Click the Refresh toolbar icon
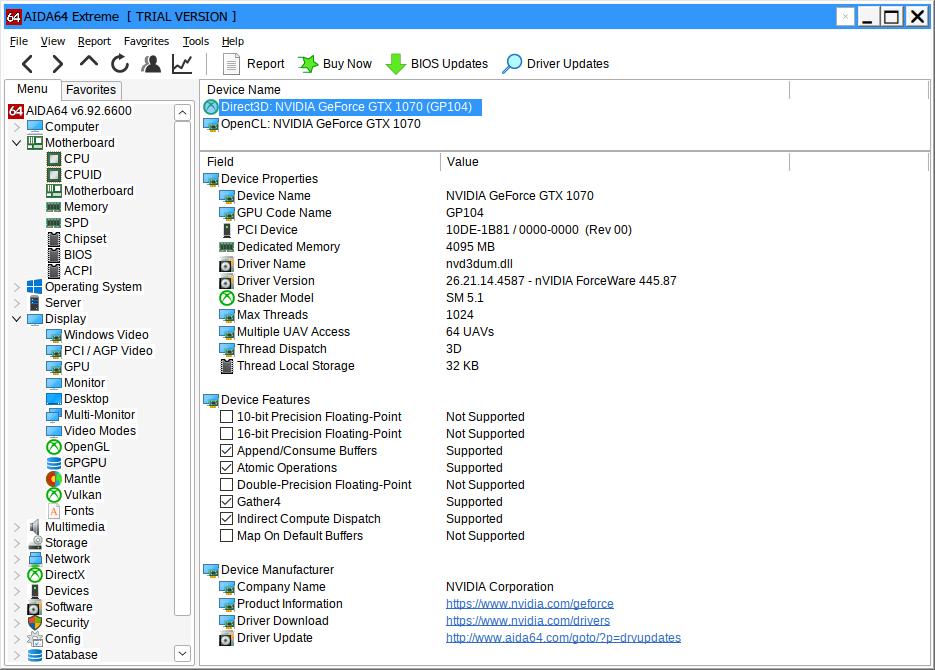Screen dimensions: 935x670 click(x=120, y=64)
